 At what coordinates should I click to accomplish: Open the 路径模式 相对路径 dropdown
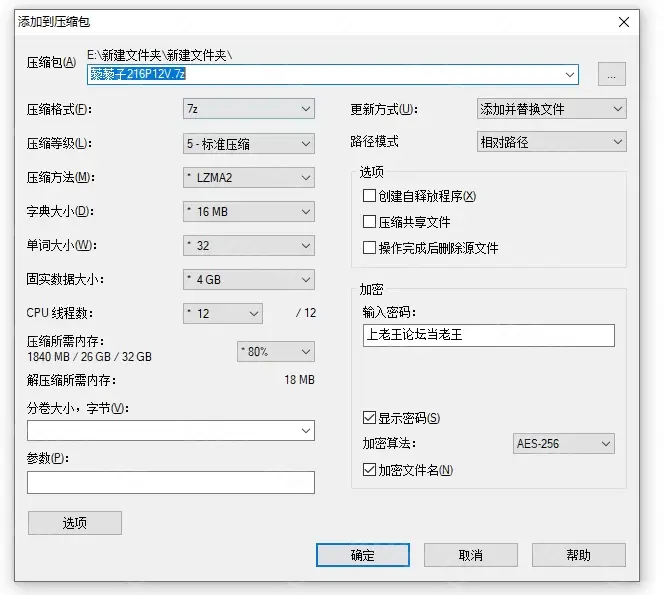click(x=551, y=142)
